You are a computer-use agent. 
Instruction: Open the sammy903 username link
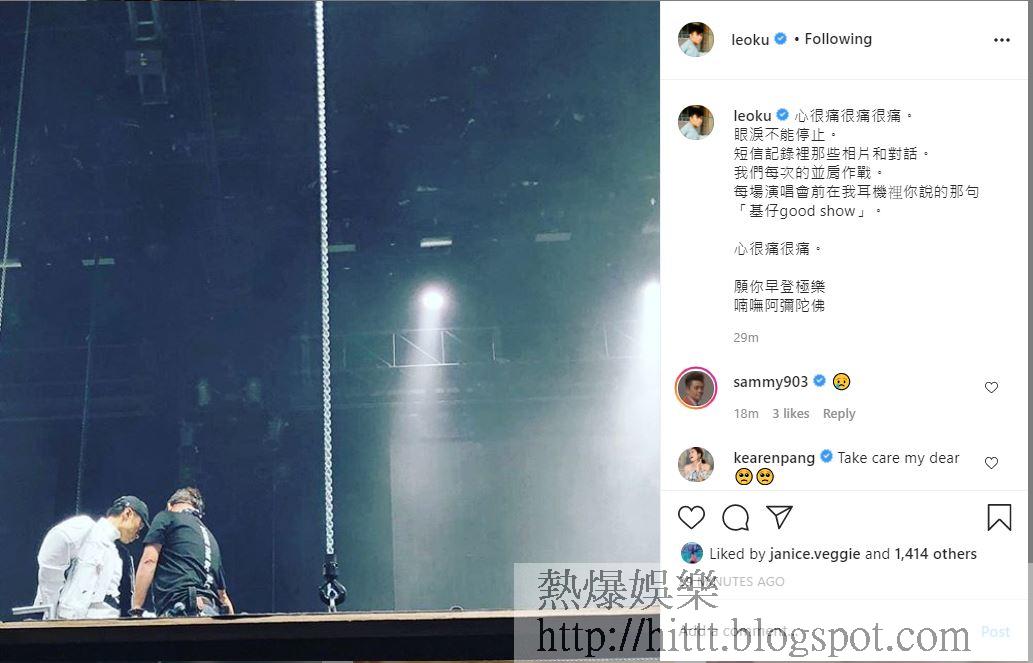[x=770, y=382]
